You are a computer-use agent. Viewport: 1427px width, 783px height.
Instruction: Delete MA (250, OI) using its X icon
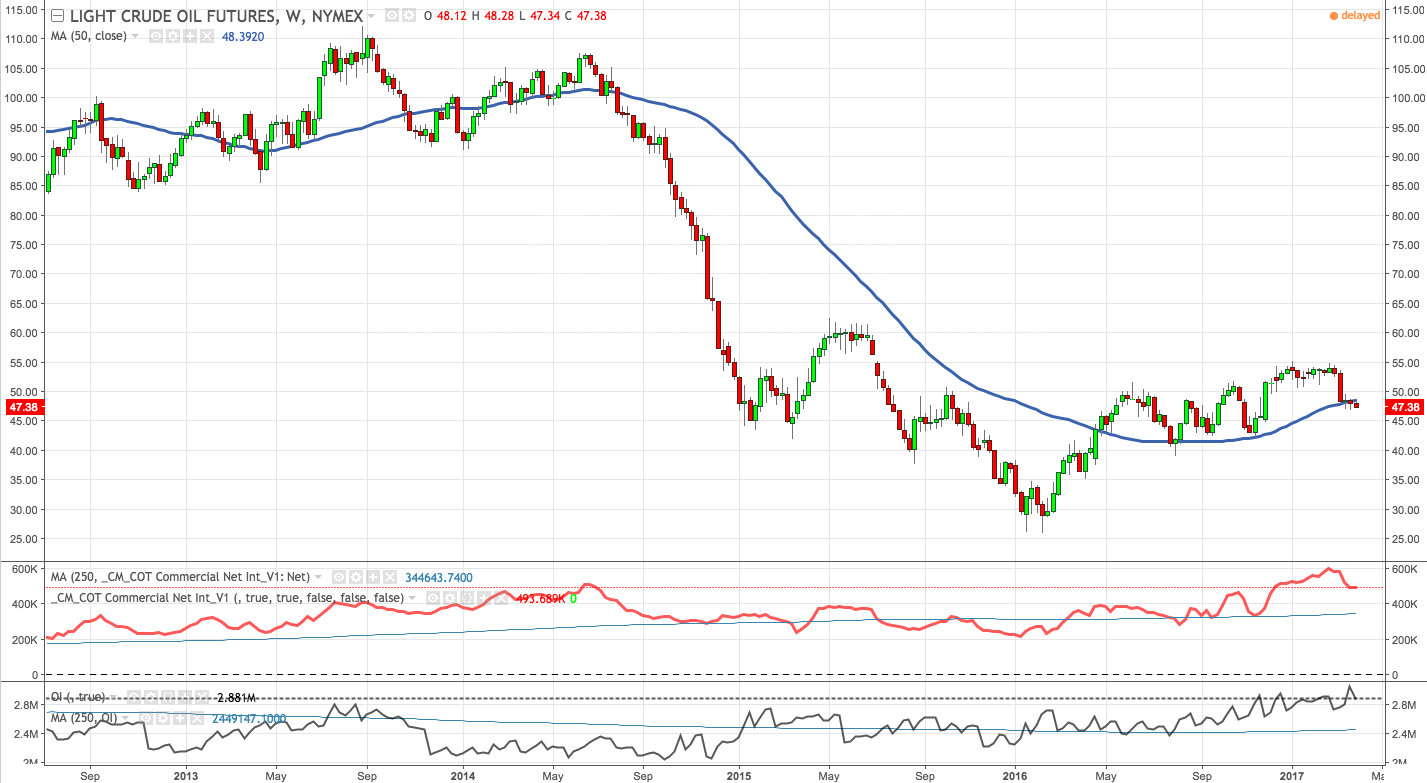(197, 717)
